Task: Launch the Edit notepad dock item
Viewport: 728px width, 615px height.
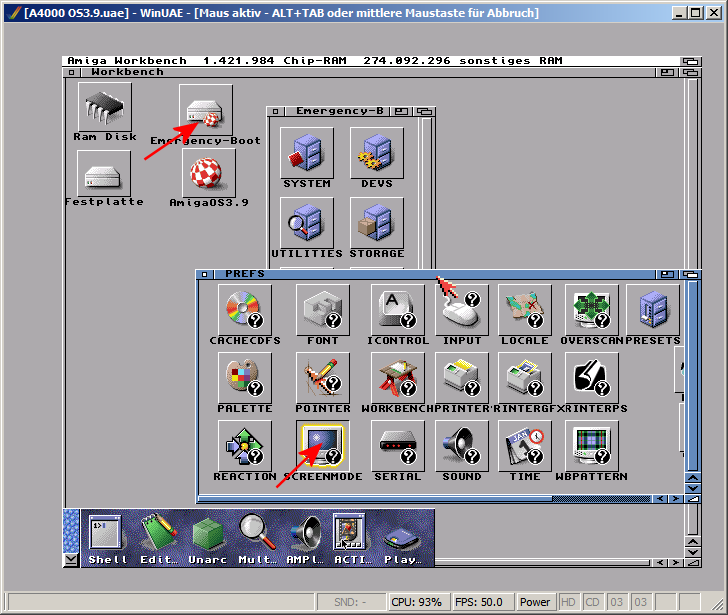Action: pos(159,538)
